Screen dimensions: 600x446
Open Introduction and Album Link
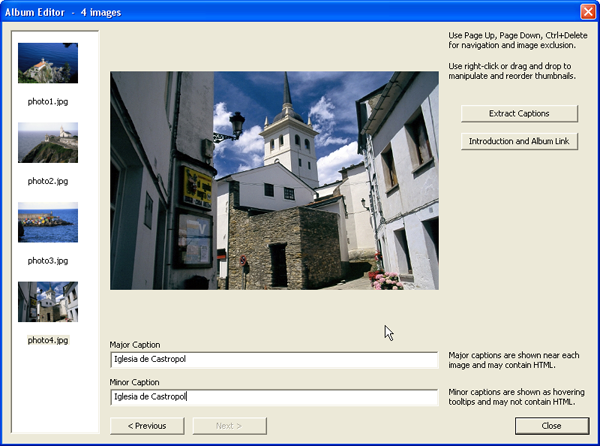click(519, 141)
